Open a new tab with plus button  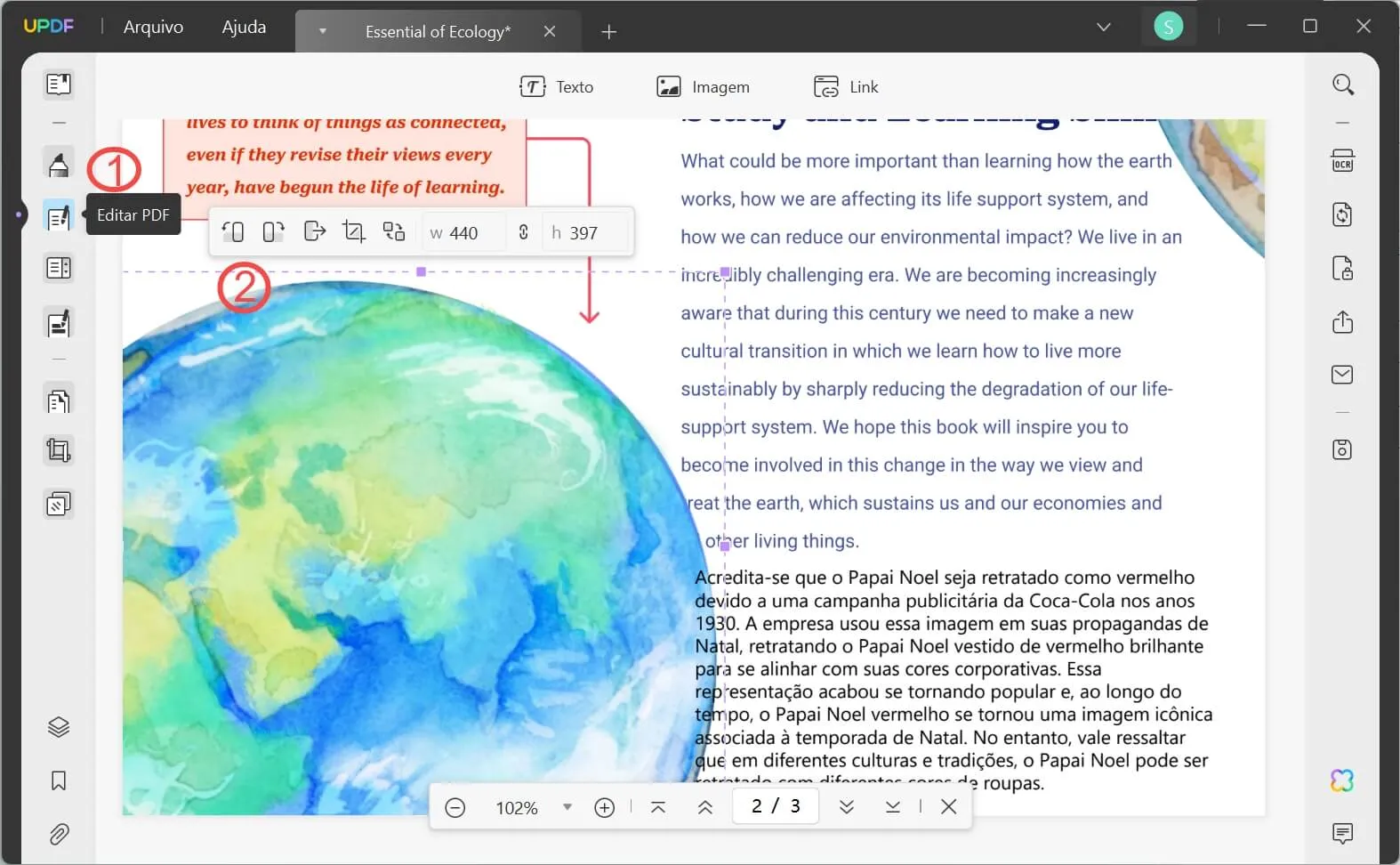coord(608,32)
